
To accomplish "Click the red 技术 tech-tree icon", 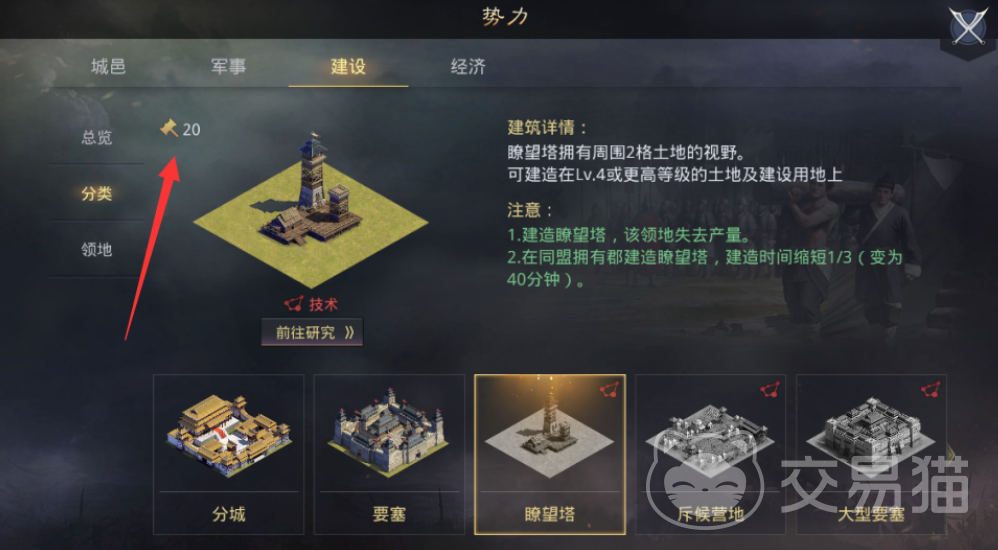I will coord(293,305).
